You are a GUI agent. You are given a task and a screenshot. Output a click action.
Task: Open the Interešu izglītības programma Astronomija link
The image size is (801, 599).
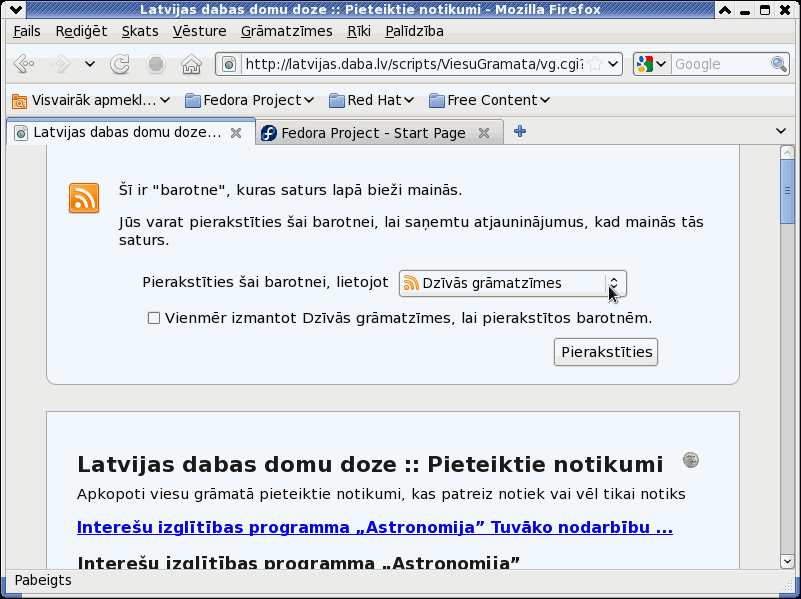coord(374,528)
